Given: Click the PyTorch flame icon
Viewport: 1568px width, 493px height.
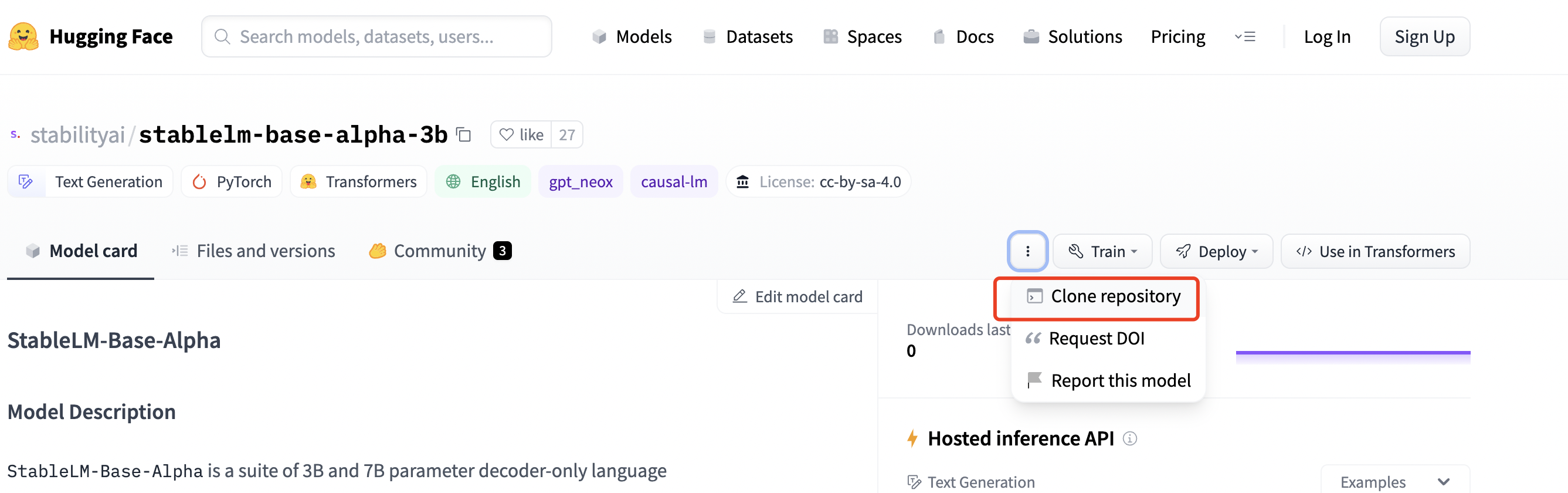Looking at the screenshot, I should click(199, 181).
